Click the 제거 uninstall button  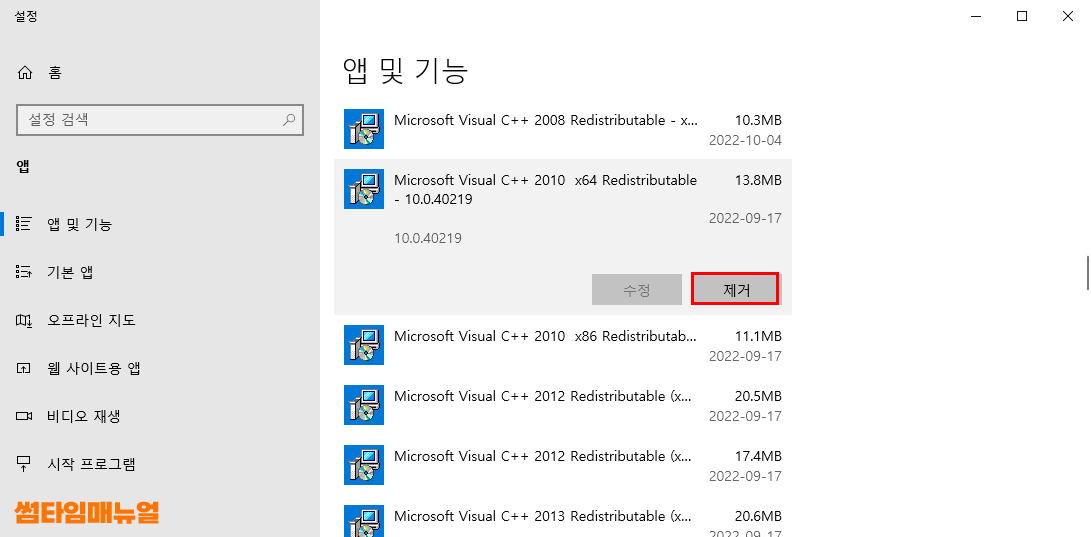[735, 289]
